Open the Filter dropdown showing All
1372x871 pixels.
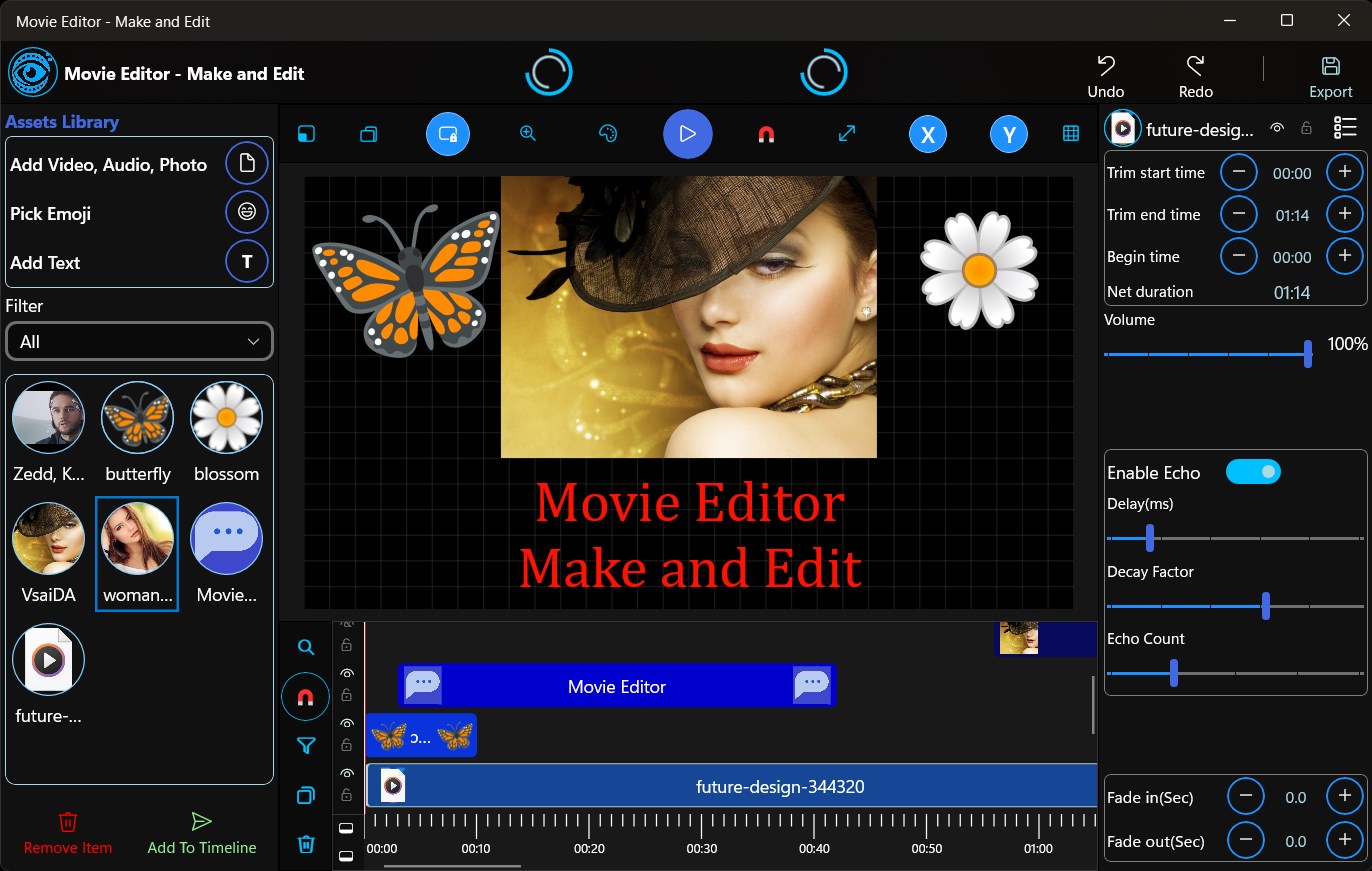click(139, 341)
